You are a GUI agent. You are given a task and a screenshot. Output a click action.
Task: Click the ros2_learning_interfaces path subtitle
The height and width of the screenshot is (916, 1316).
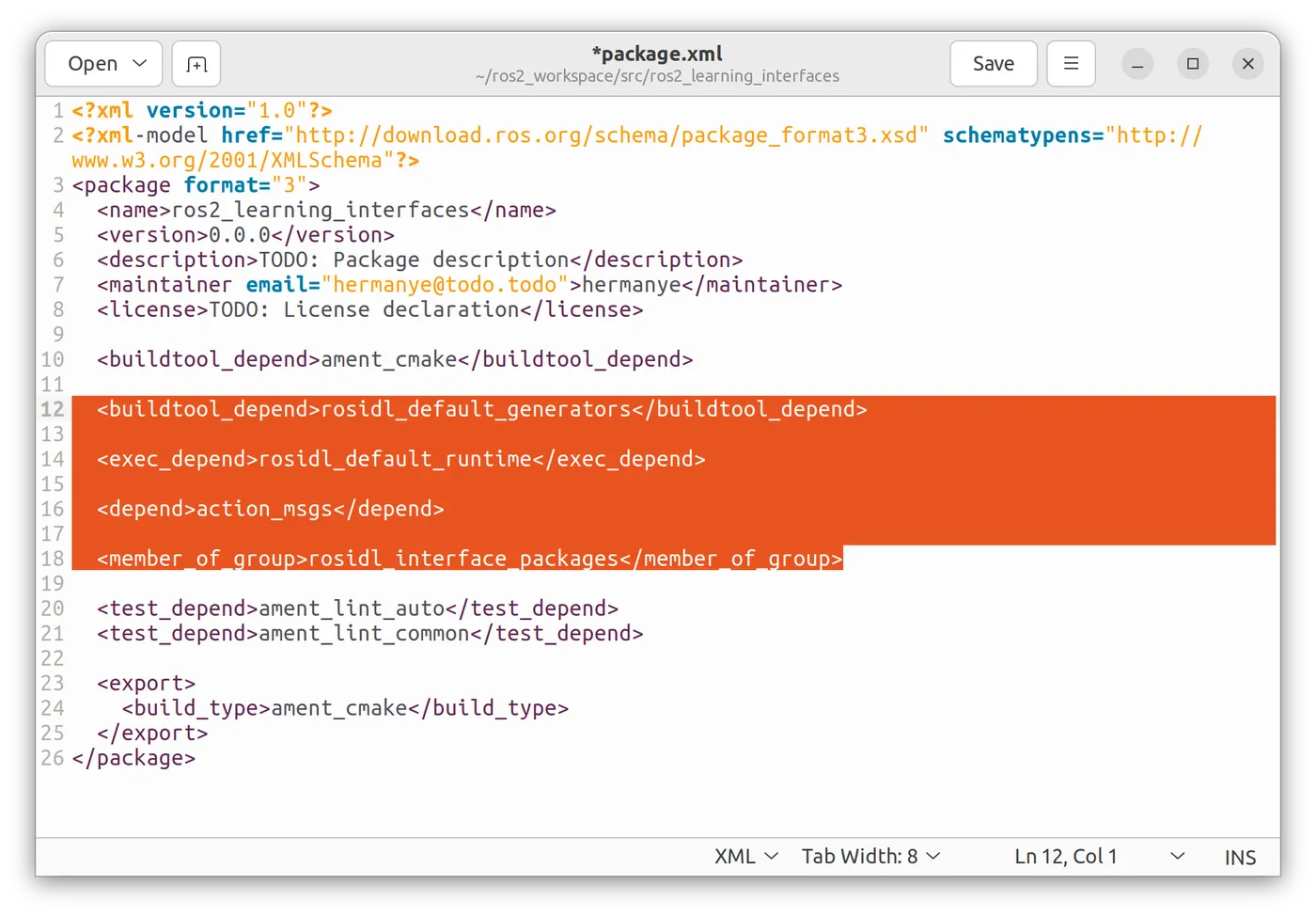pos(657,76)
